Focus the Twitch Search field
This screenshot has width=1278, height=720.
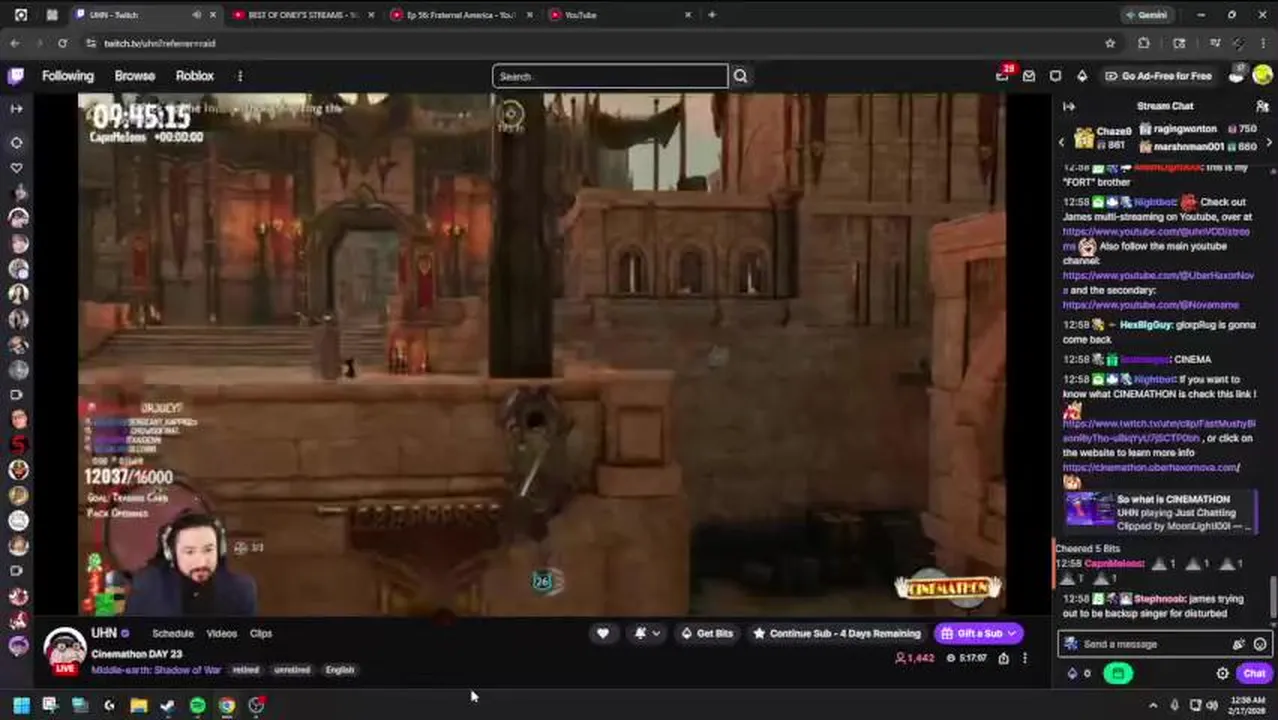point(610,76)
